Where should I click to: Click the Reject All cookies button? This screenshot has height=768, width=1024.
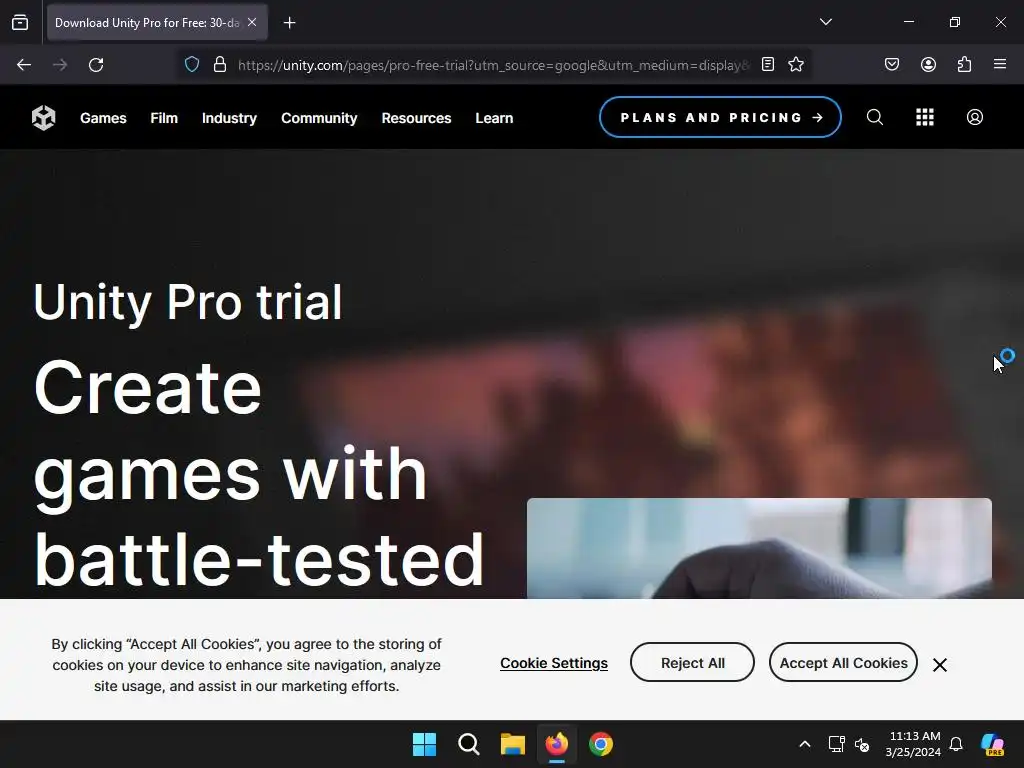[x=692, y=663]
